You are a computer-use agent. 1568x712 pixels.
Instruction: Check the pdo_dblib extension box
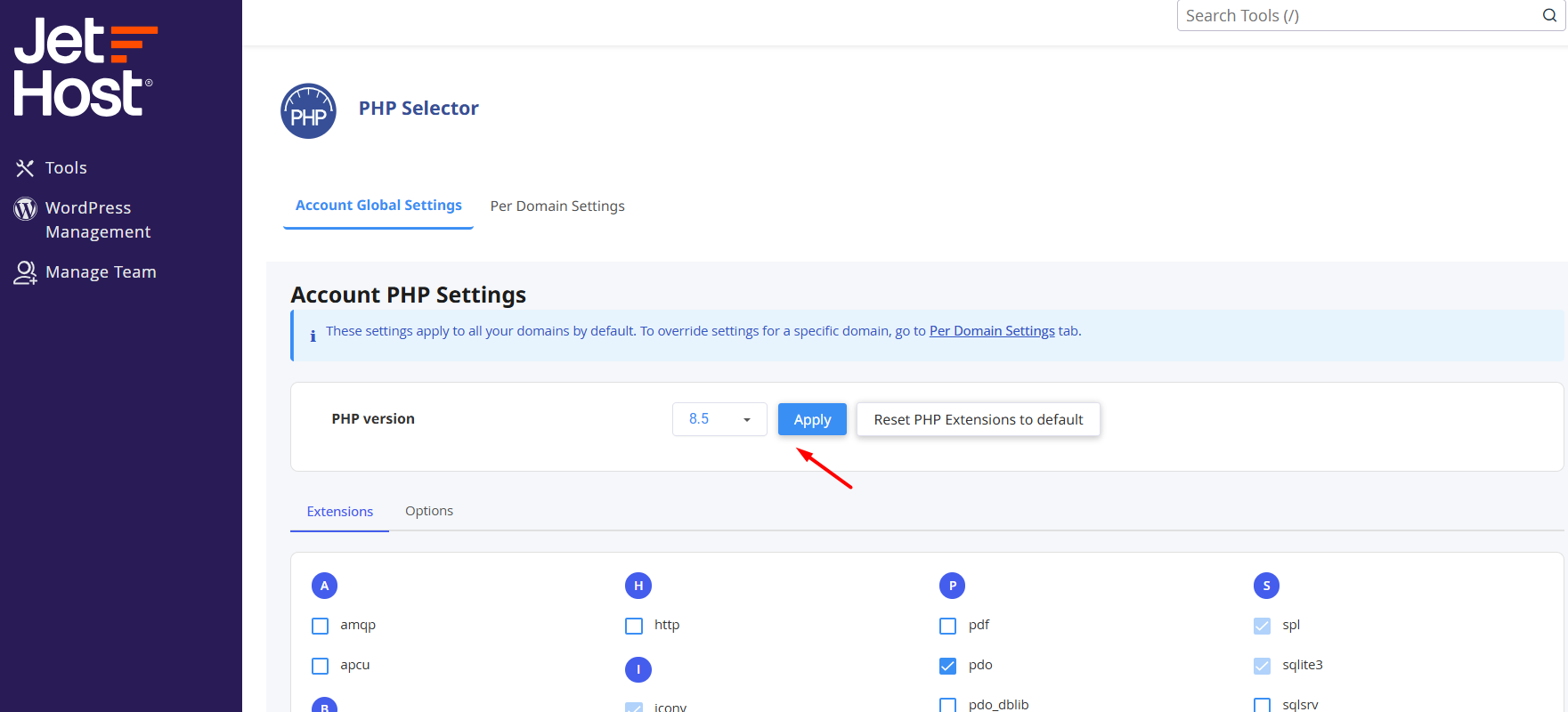[948, 705]
